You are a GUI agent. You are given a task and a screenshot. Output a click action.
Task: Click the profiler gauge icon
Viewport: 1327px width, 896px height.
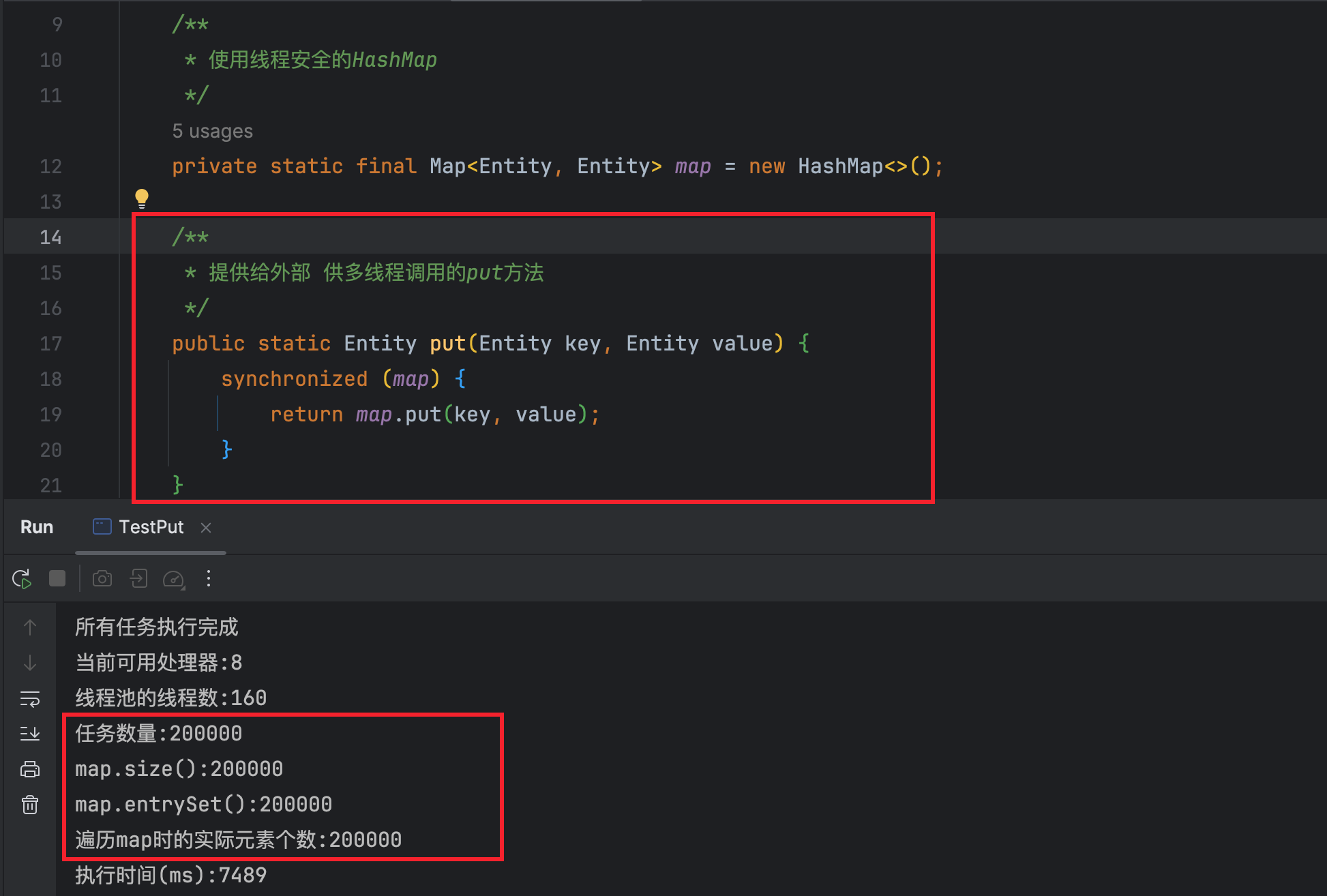(174, 580)
